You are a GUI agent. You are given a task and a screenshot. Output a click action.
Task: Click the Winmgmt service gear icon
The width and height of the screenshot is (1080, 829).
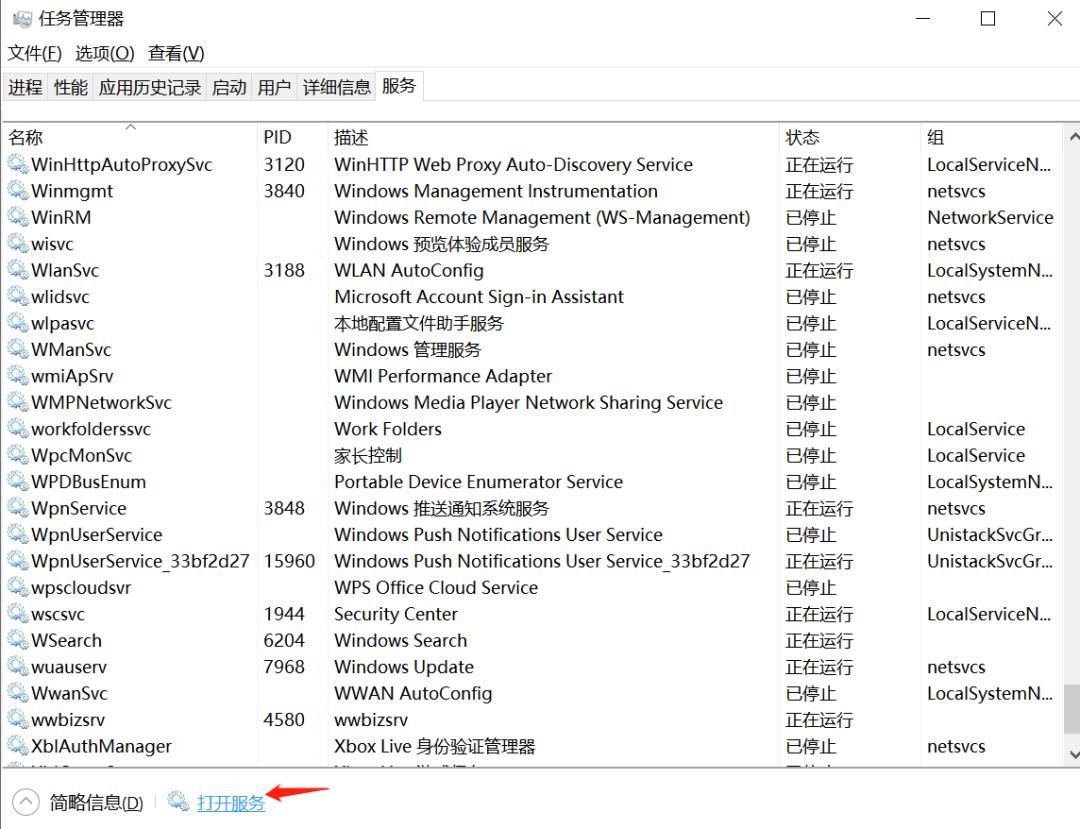click(17, 191)
